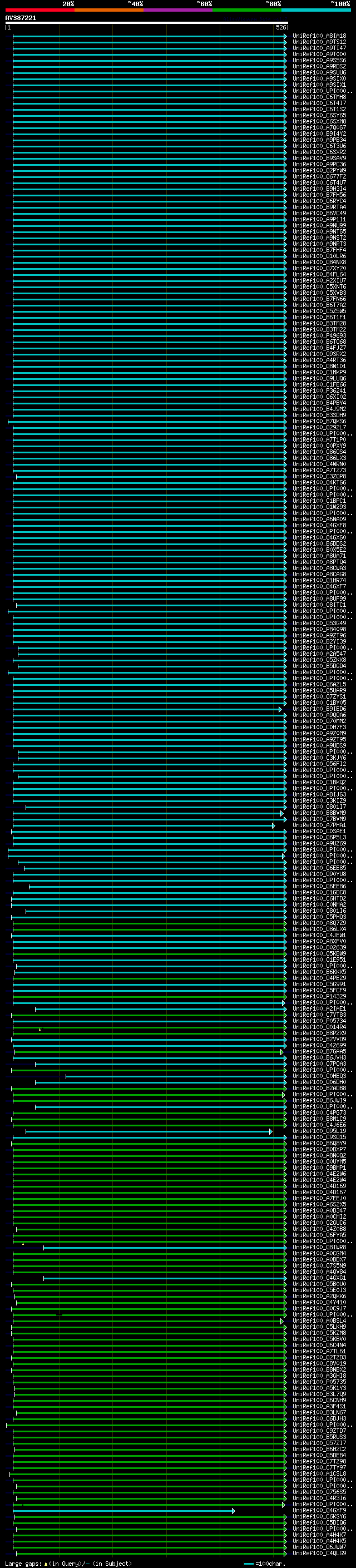Select label UniRef100_Q6CNH9
Image resolution: width=356 pixels, height=1568 pixels.
(x=319, y=1400)
